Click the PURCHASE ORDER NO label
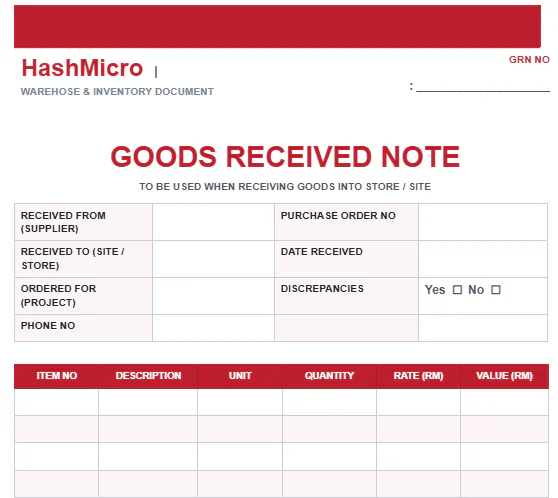The width and height of the screenshot is (558, 498). click(338, 215)
